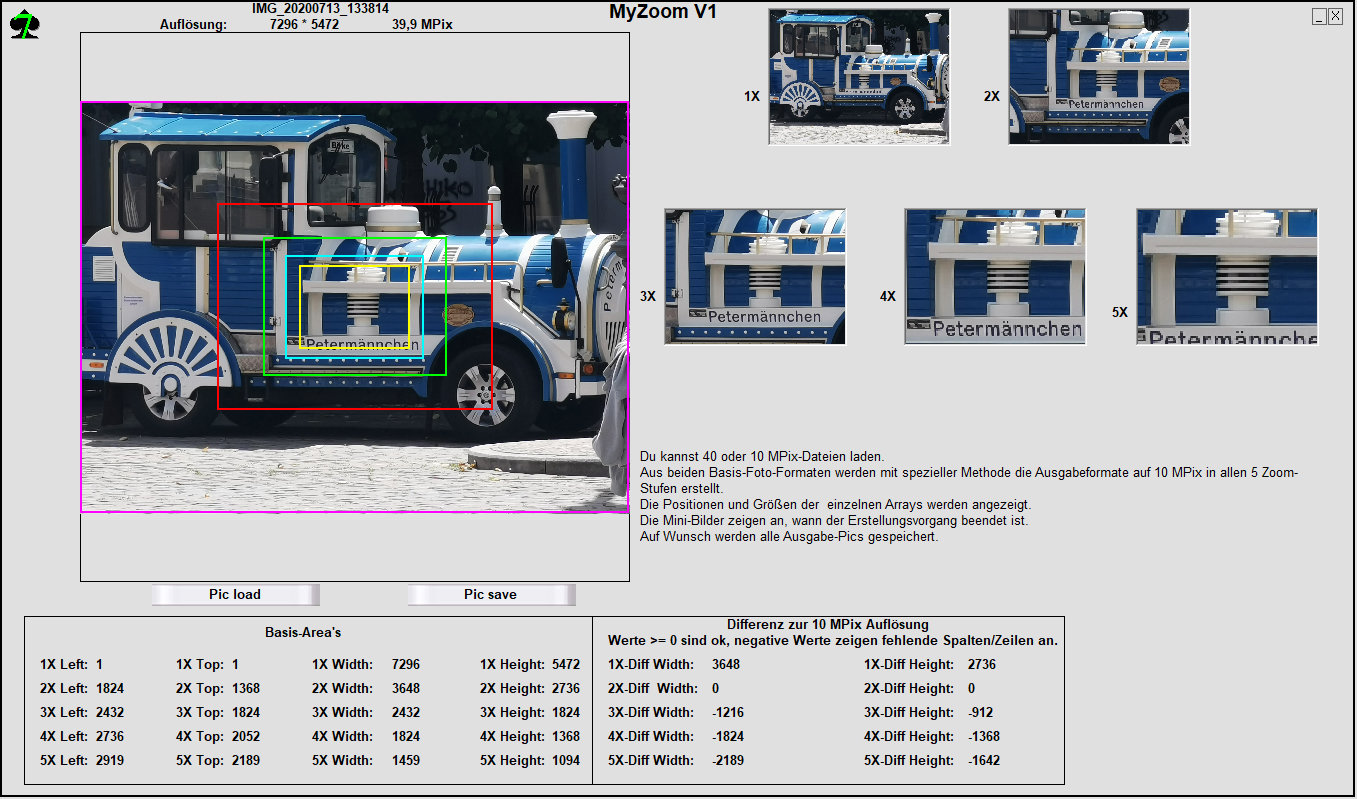This screenshot has width=1357, height=799.
Task: Select the file name IMG_20200713_133814
Action: pyautogui.click(x=320, y=8)
